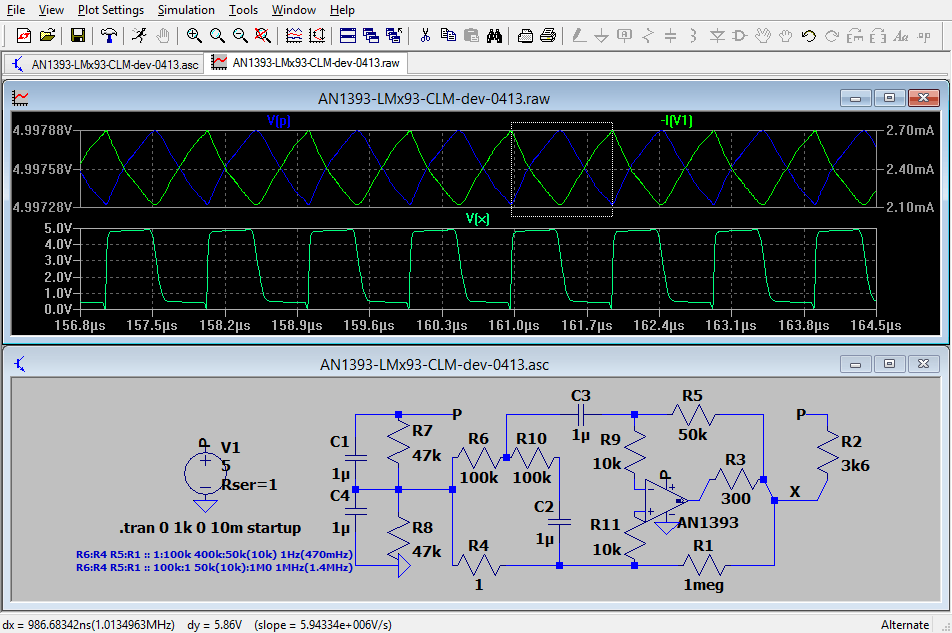Click the Autorange axis icon
The height and width of the screenshot is (633, 952).
pyautogui.click(x=317, y=36)
